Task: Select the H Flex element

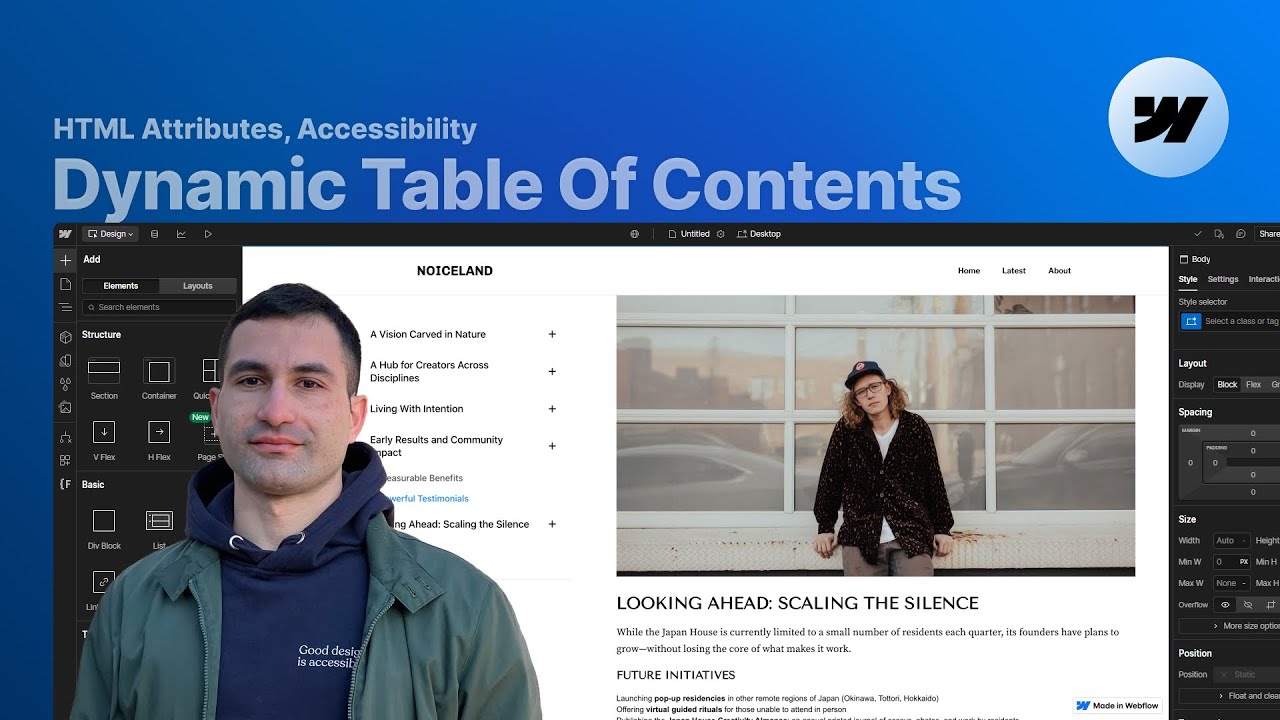Action: click(x=159, y=440)
